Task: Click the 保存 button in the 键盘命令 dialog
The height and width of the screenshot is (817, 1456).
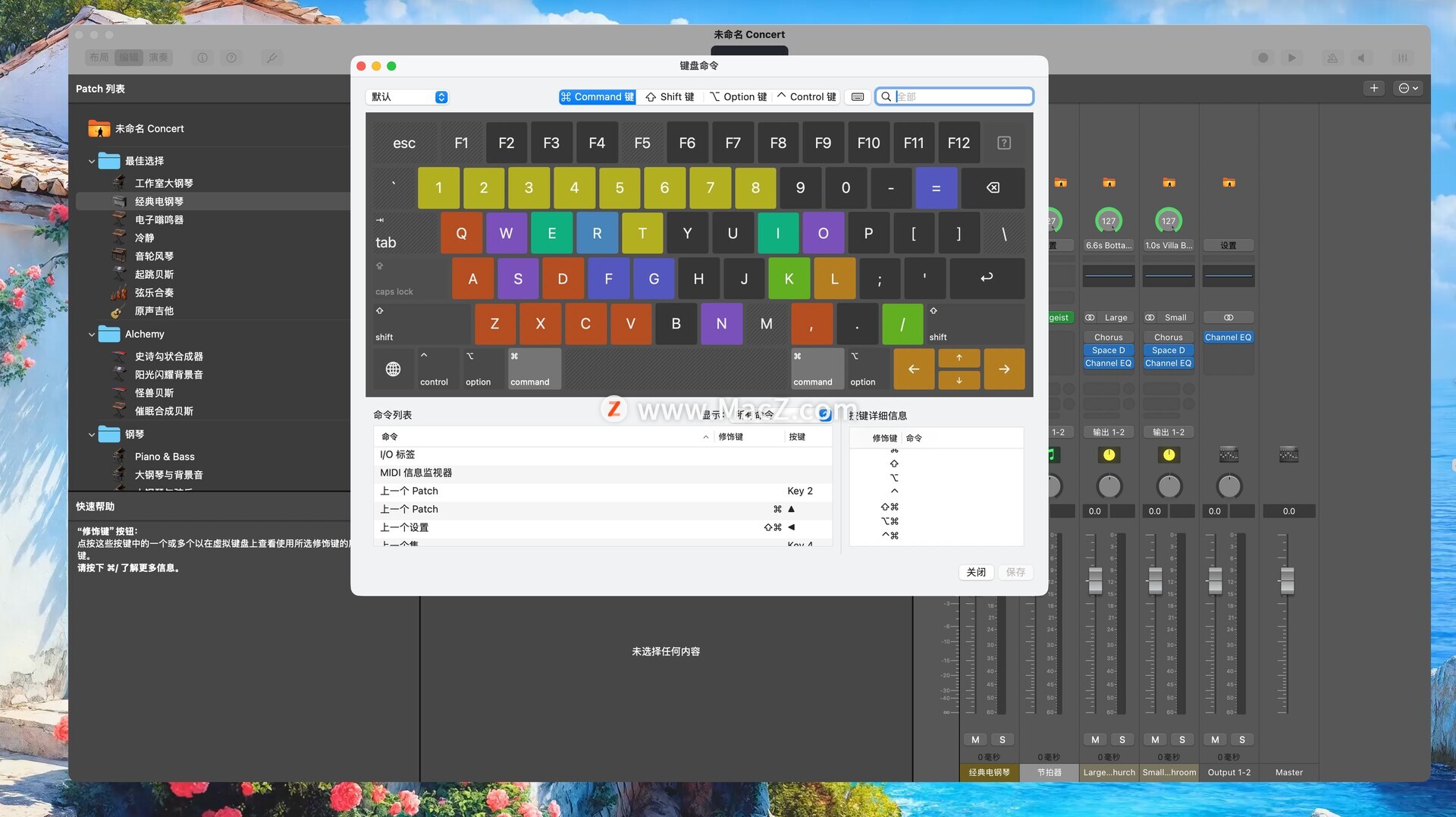Action: point(1015,572)
